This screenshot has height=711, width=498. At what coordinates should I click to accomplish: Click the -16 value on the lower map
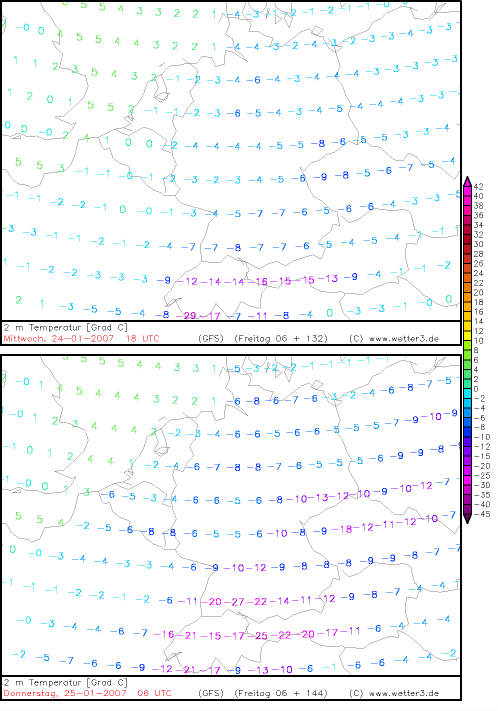coord(164,634)
